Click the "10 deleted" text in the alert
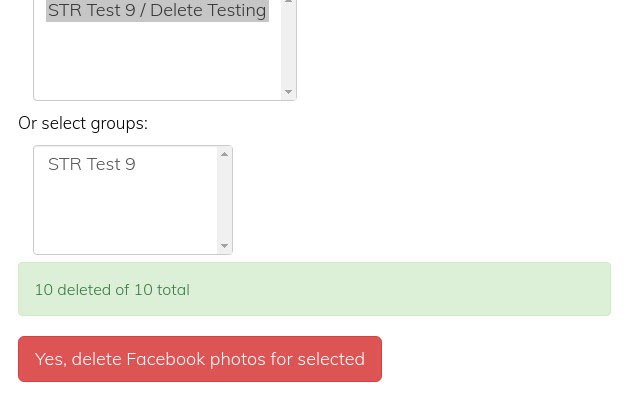This screenshot has height=400, width=640. (73, 290)
